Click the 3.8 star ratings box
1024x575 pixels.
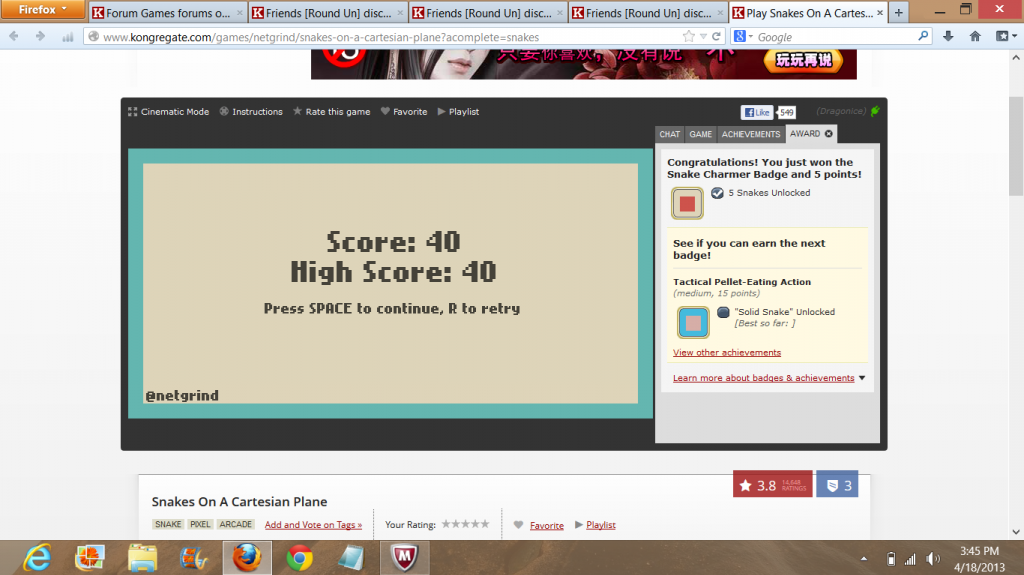coord(773,485)
